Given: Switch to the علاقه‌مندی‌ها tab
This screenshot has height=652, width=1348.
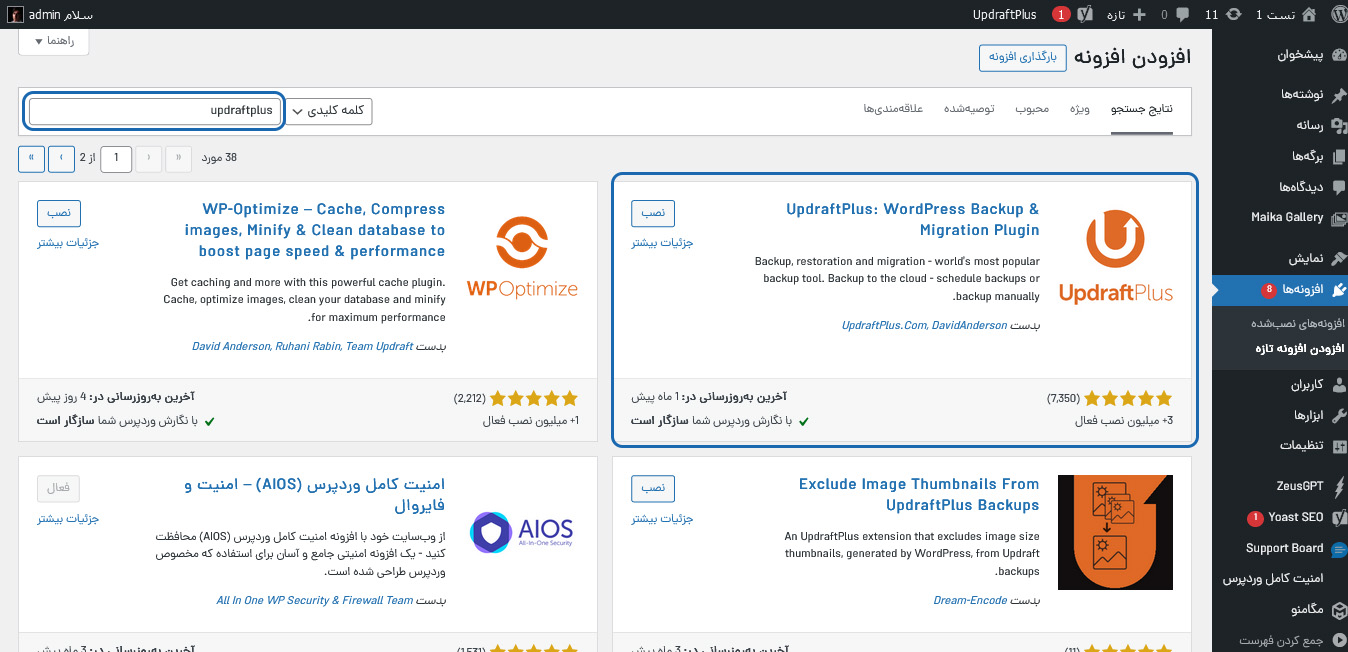Looking at the screenshot, I should 893,108.
